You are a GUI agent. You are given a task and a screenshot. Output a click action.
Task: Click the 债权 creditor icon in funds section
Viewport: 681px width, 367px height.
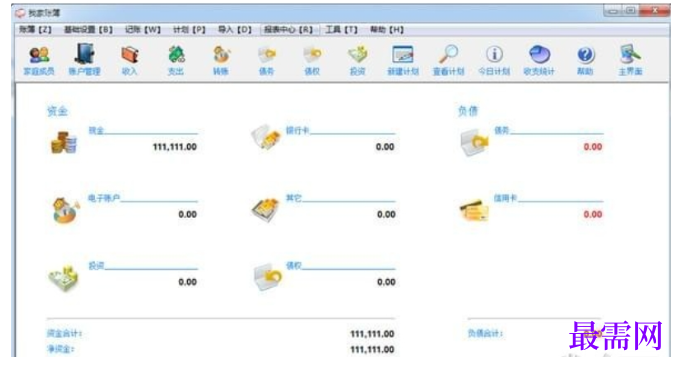click(x=268, y=277)
